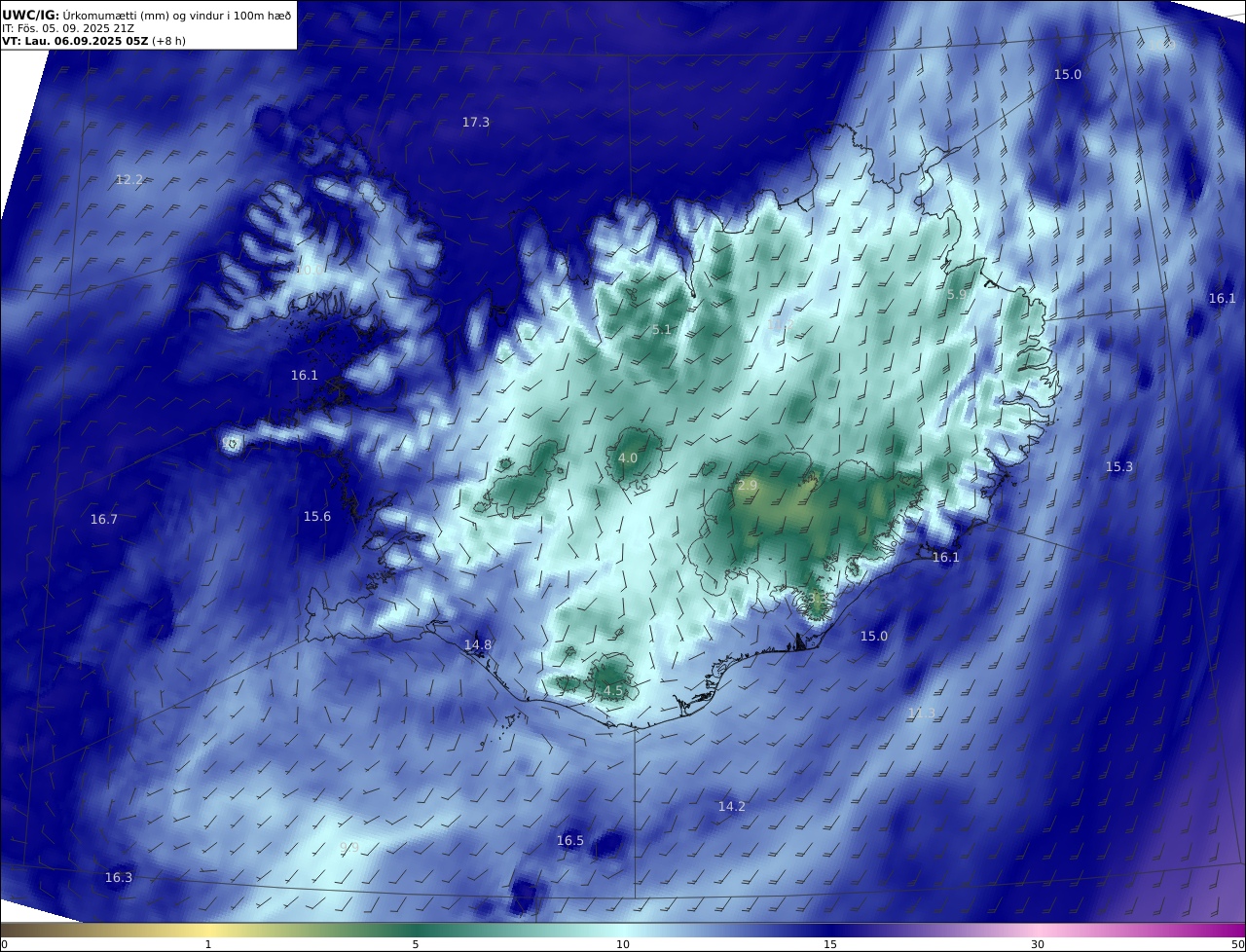1246x952 pixels.
Task: Click the 5.9 value over northeast Iceland
Action: point(957,294)
